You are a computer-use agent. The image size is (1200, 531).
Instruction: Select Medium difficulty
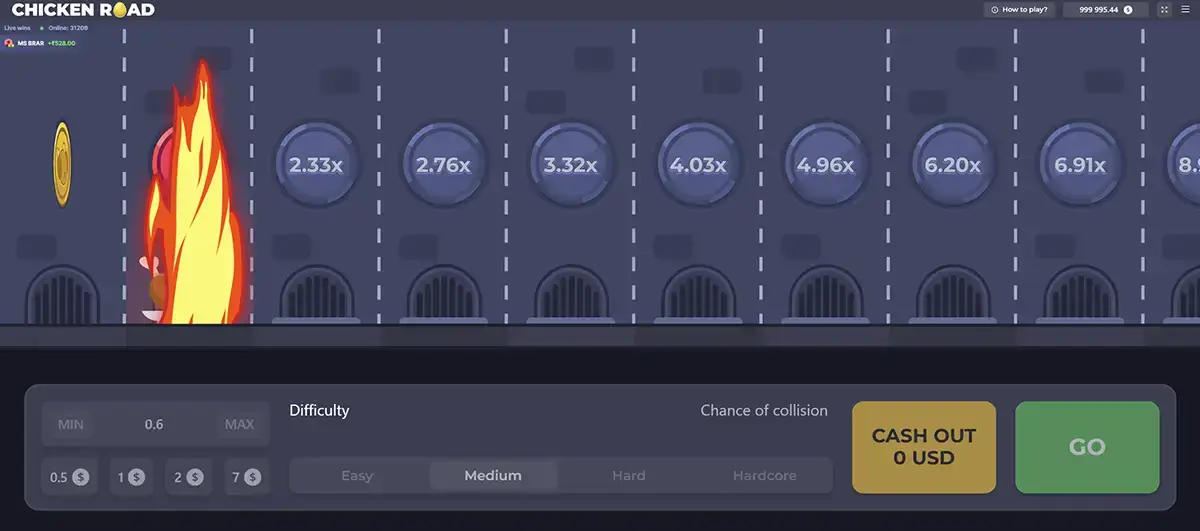[x=493, y=476]
